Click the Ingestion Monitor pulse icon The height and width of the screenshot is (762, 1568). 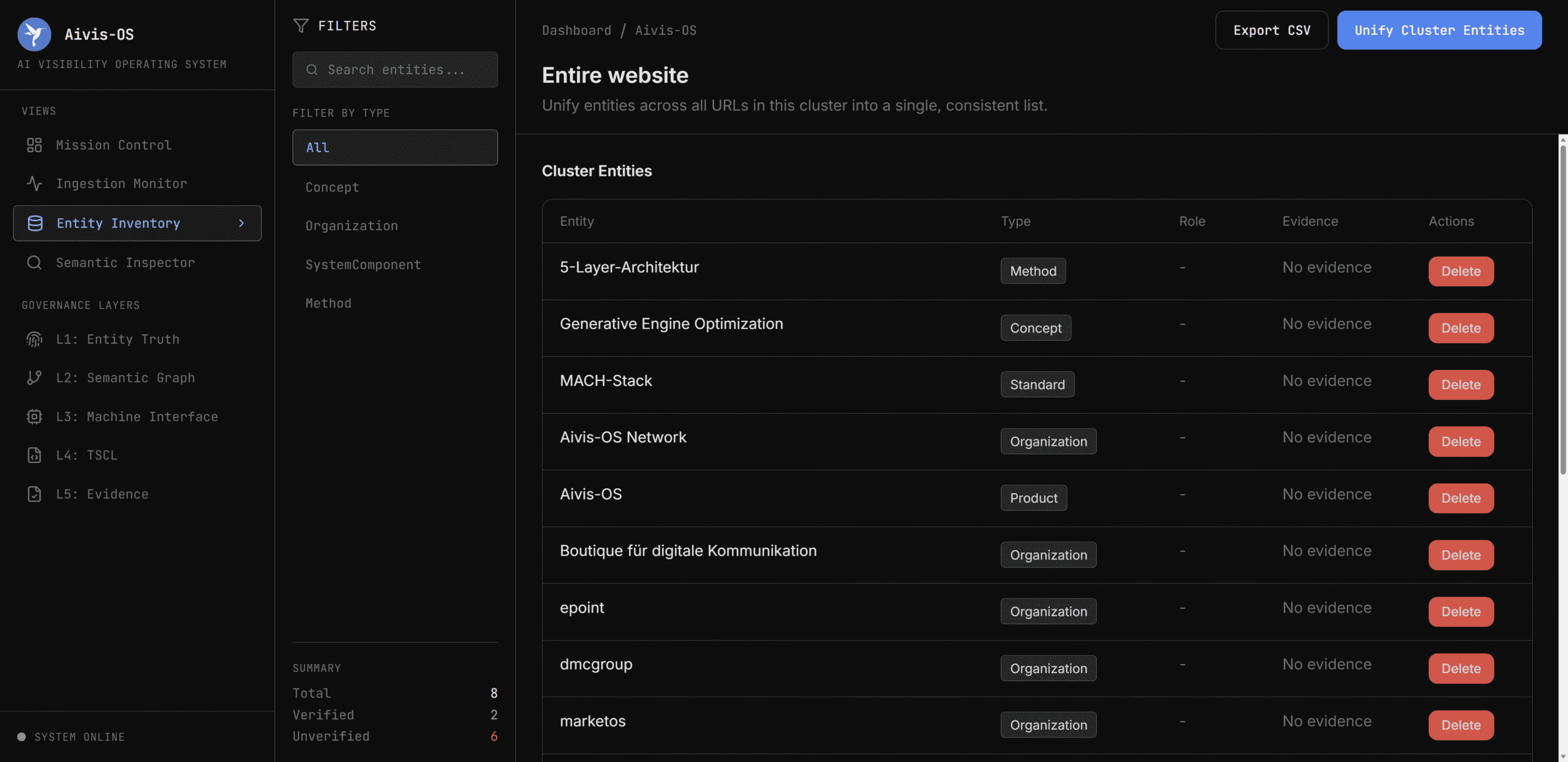(x=34, y=184)
